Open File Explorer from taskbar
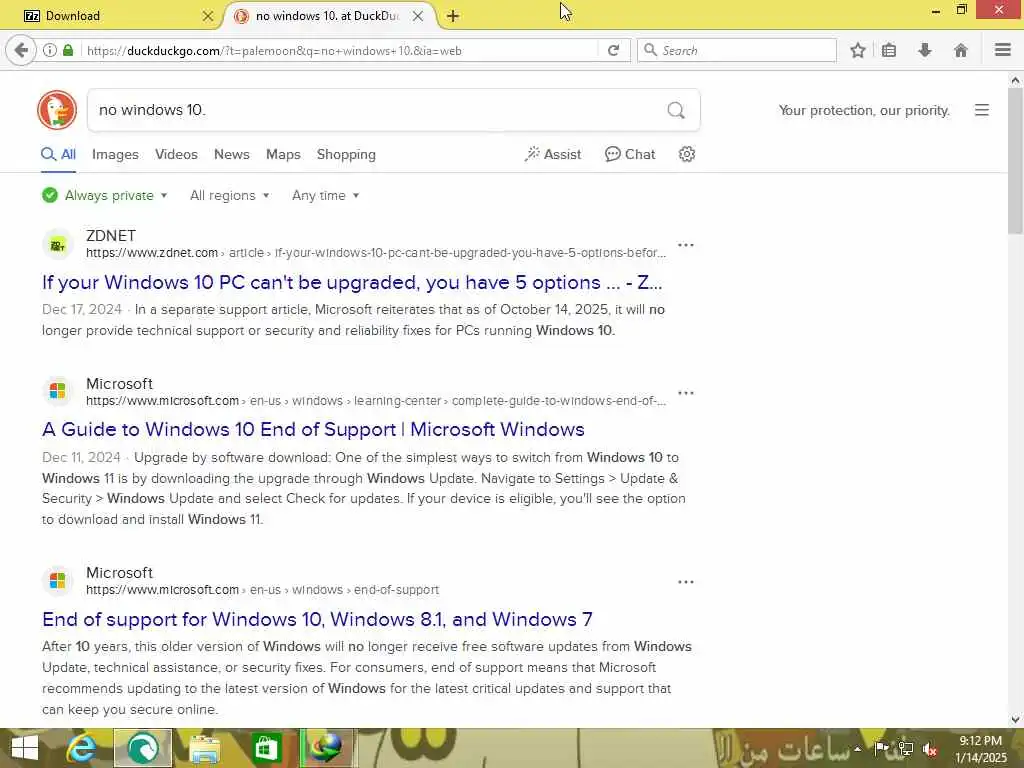The image size is (1024, 768). [x=204, y=748]
